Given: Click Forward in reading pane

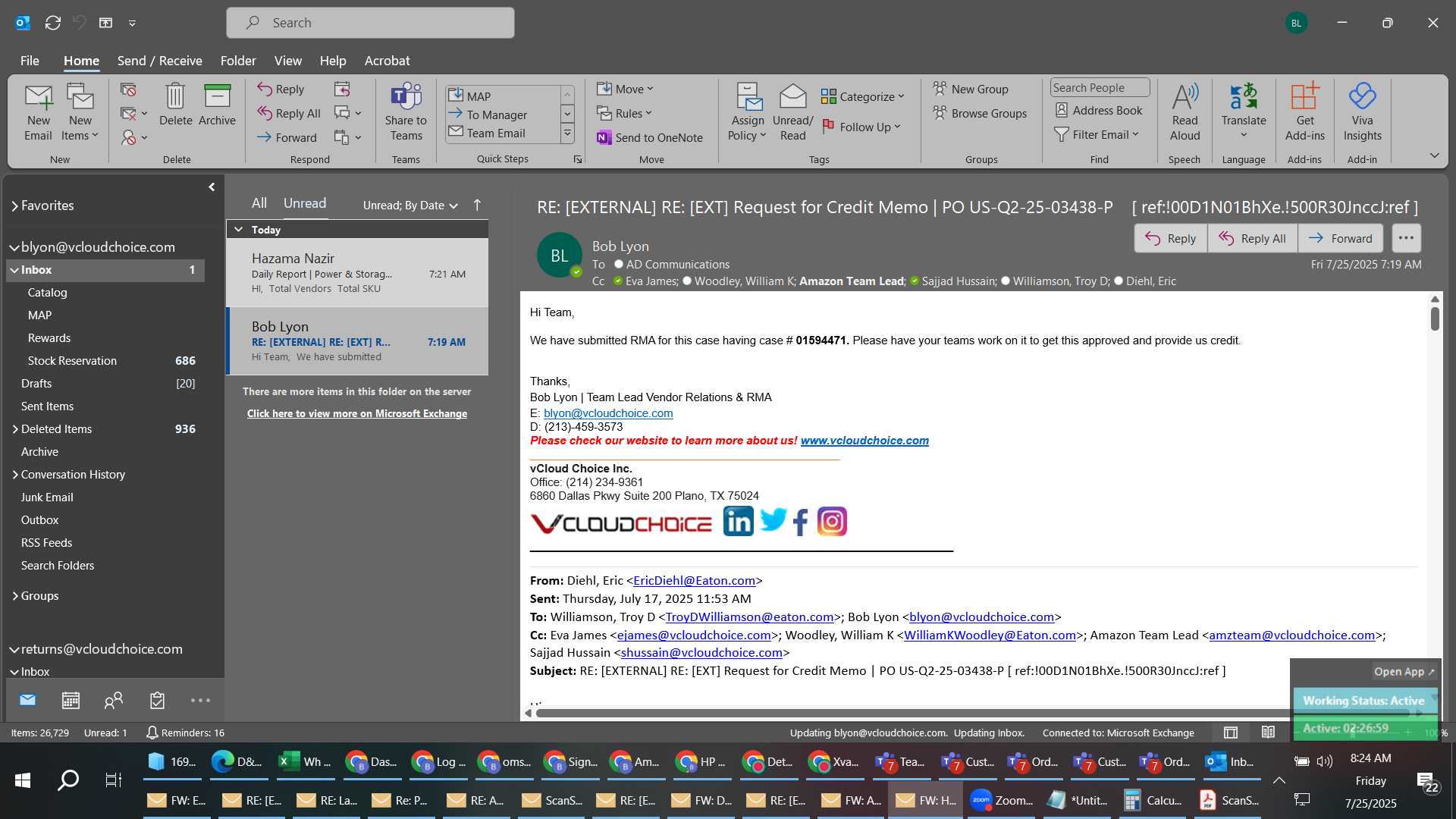Looking at the screenshot, I should [1340, 238].
